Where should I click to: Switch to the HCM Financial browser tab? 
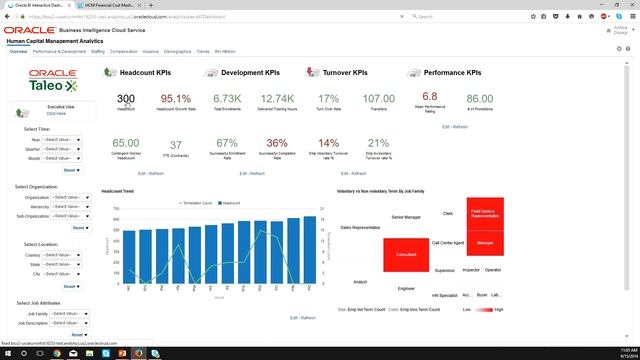coord(109,5)
